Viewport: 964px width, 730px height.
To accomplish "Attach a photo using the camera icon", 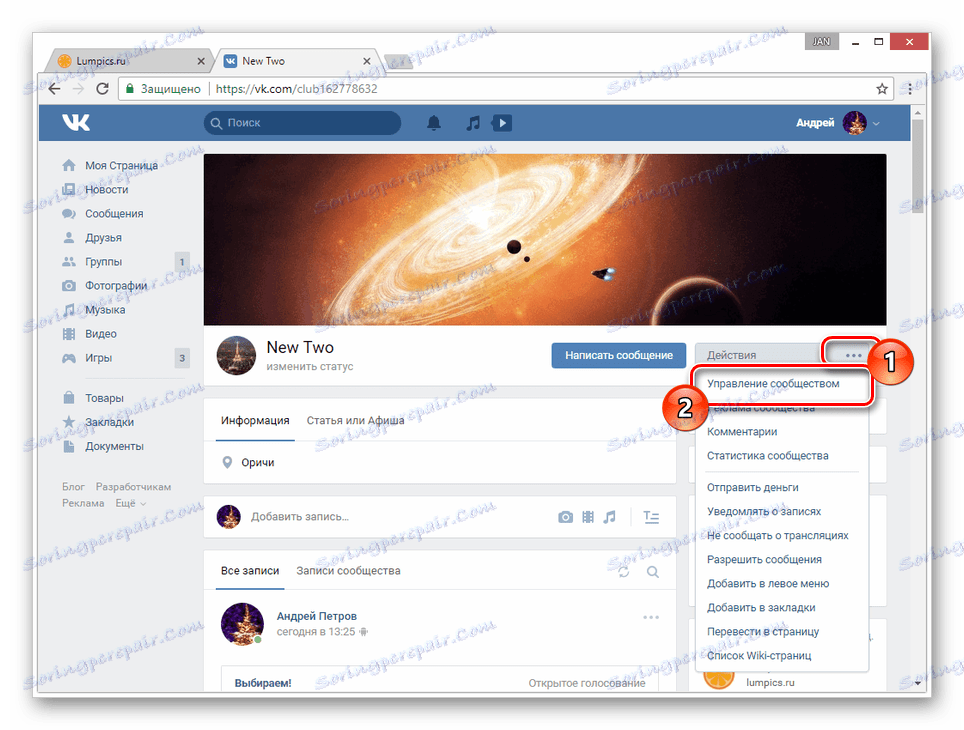I will pyautogui.click(x=565, y=517).
